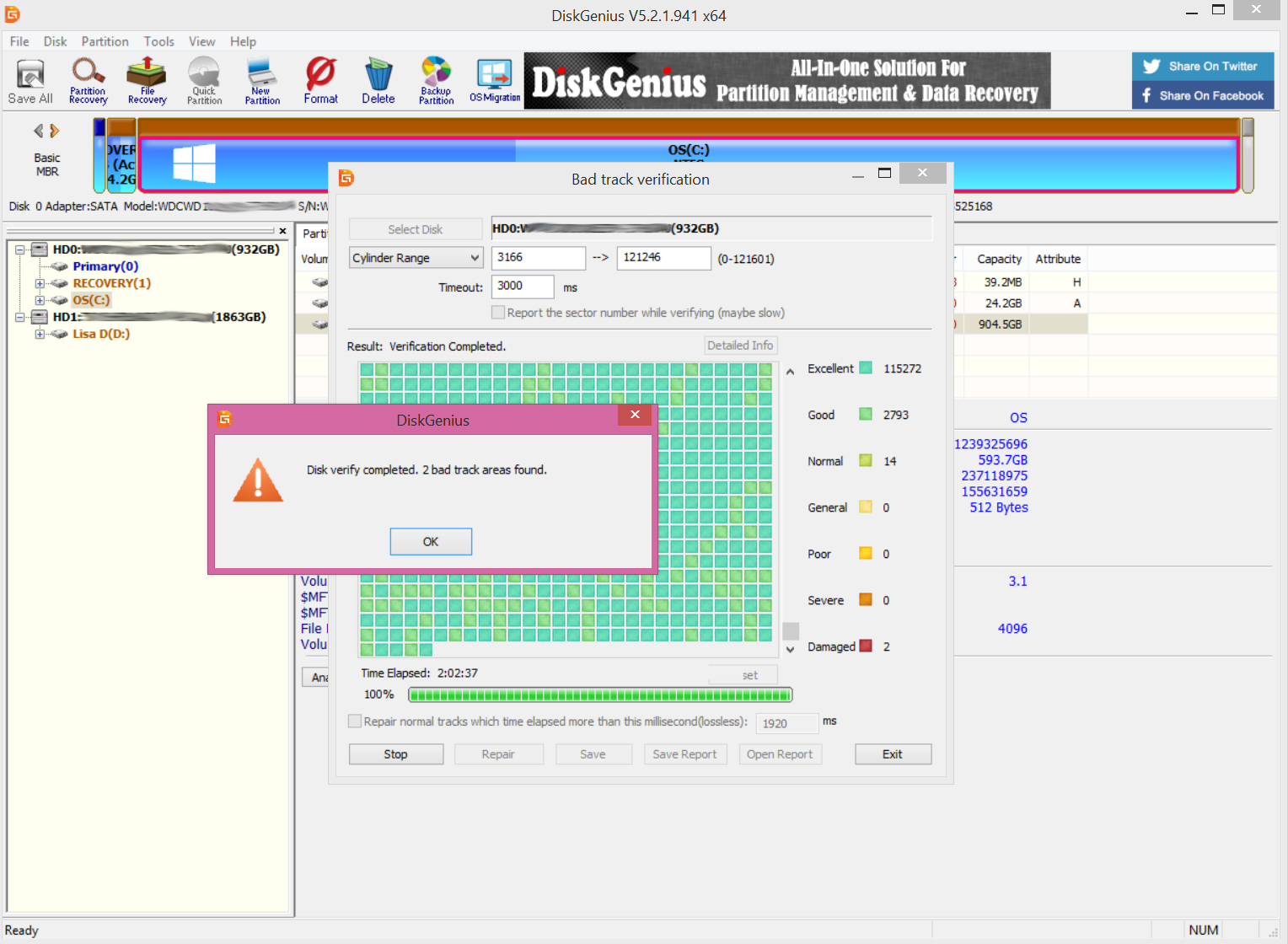Launch the File Recovery tool
This screenshot has height=944, width=1288.
pyautogui.click(x=147, y=81)
